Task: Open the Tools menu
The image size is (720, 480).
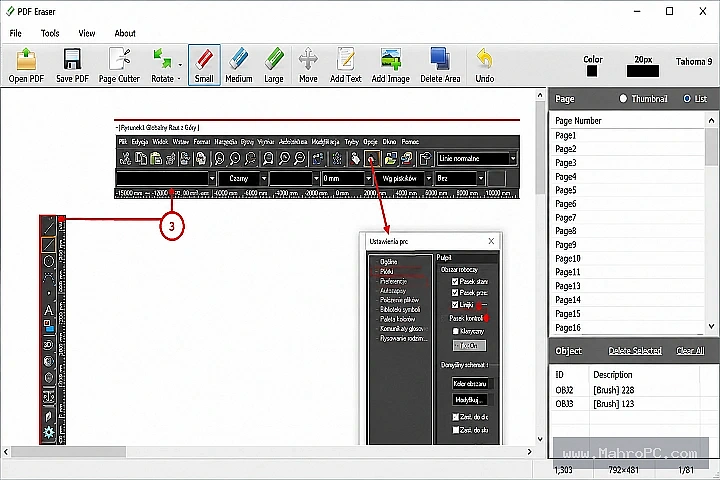Action: point(50,33)
